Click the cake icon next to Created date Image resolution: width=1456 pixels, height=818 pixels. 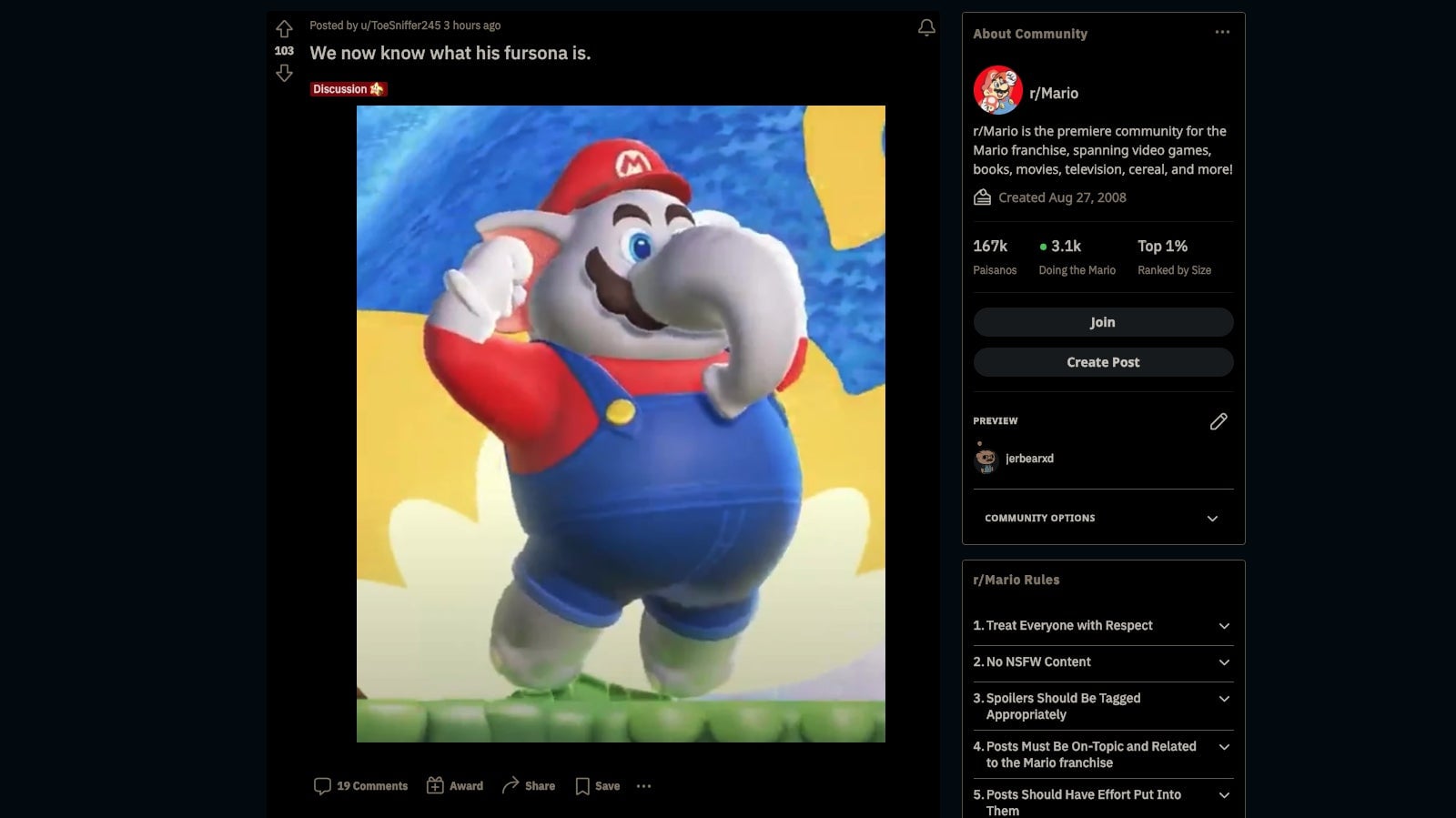pos(982,197)
